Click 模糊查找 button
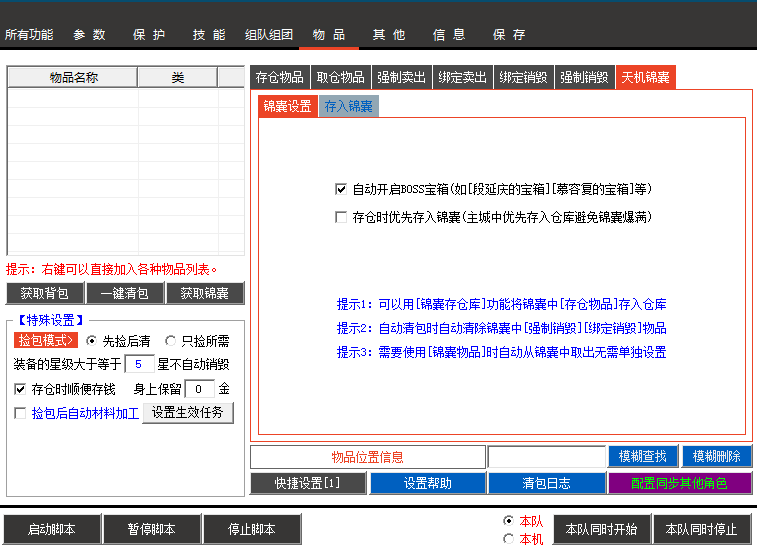Screen dimensions: 757x551 coord(643,456)
